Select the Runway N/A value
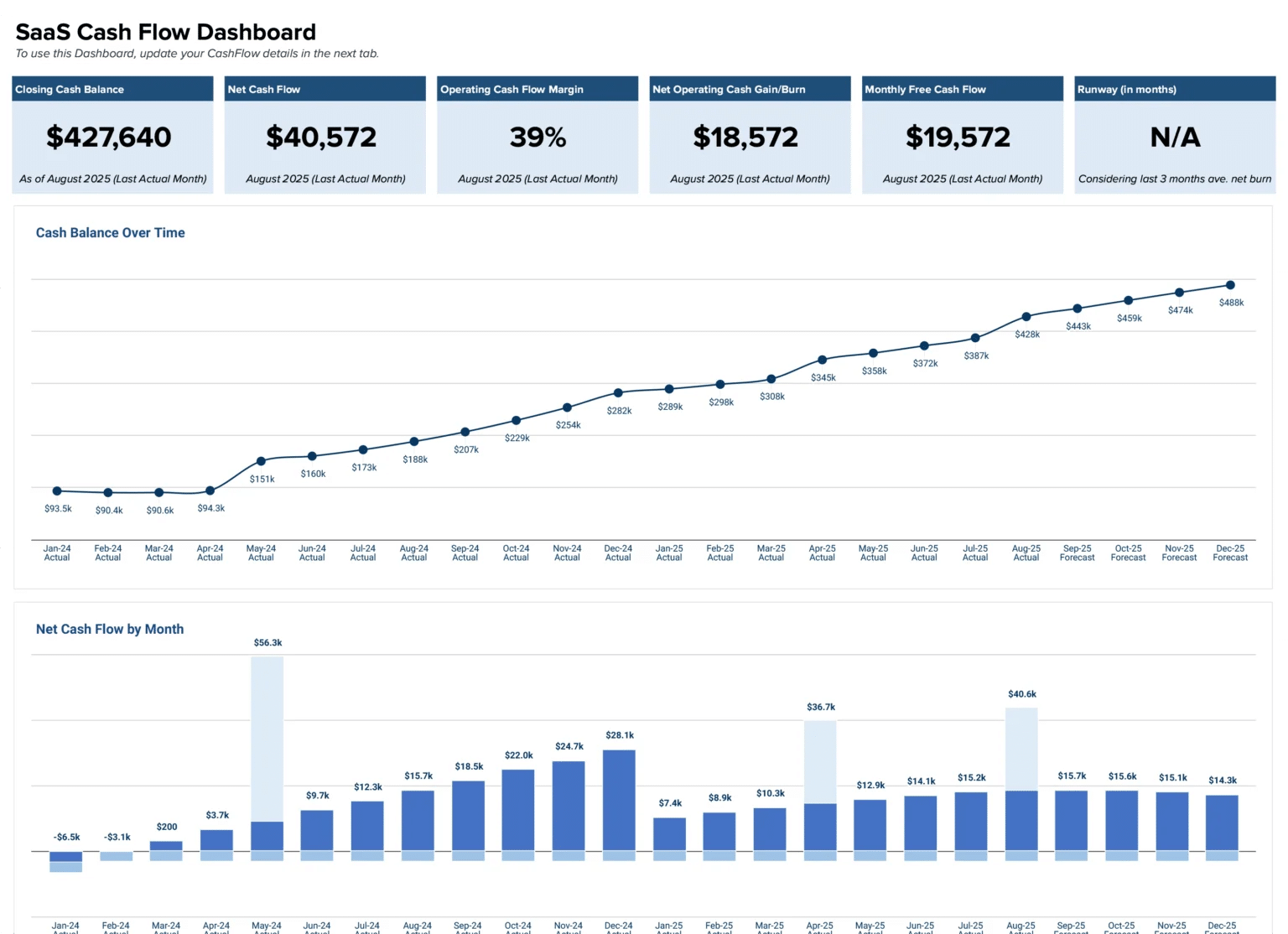 [x=1174, y=137]
